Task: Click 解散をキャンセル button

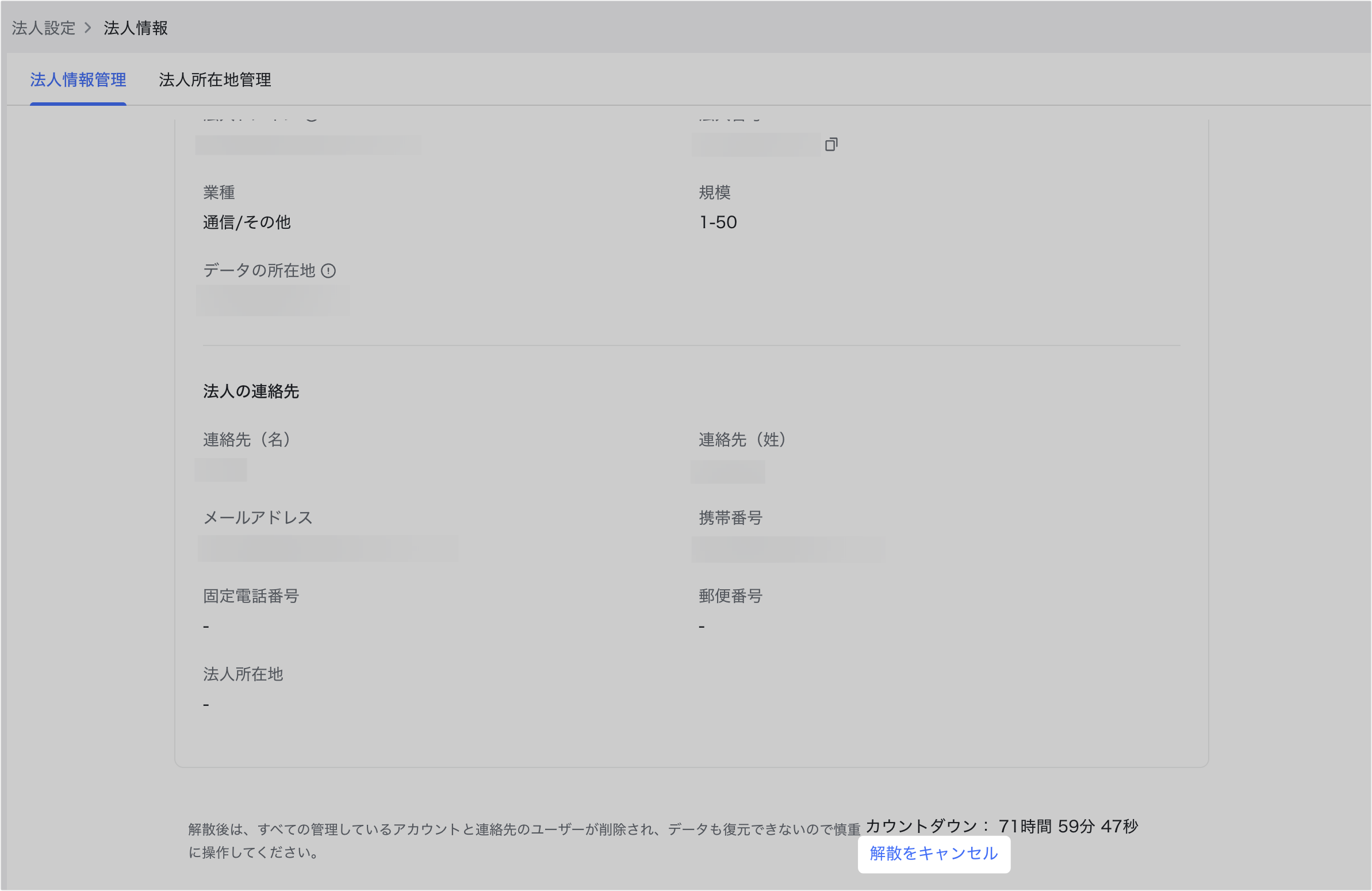Action: pos(933,854)
